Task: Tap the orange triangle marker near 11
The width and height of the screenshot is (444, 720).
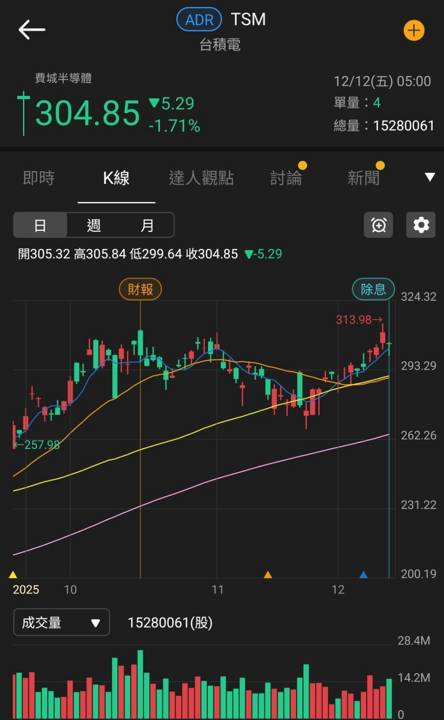Action: [x=268, y=574]
